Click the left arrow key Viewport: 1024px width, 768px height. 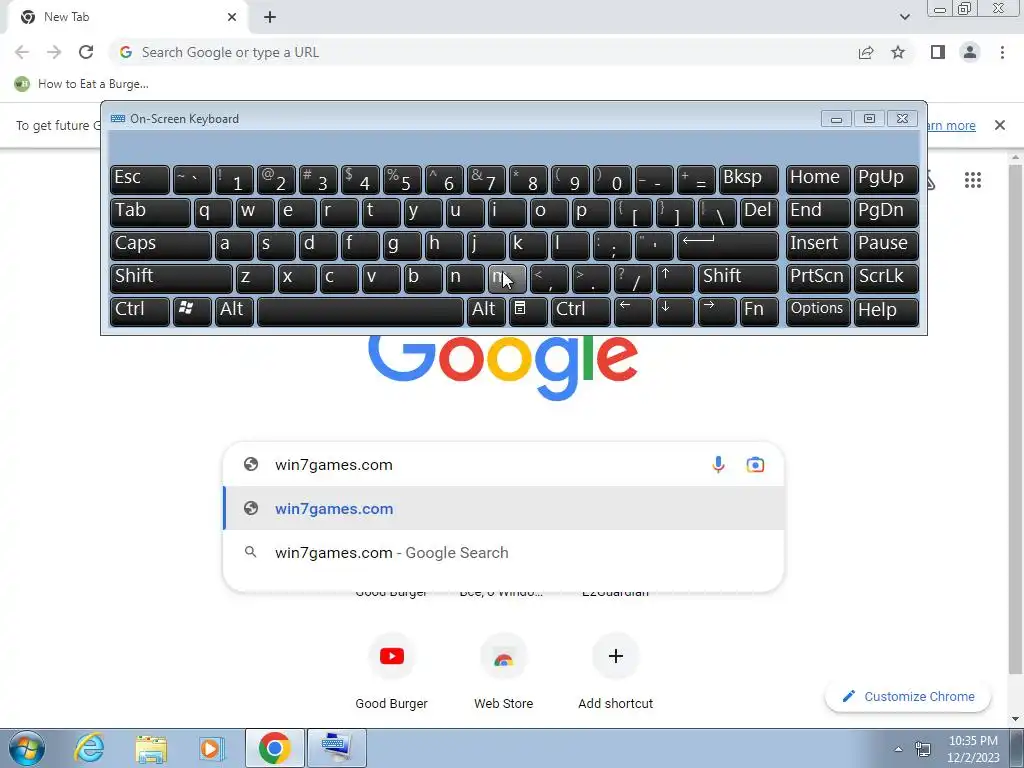[x=633, y=311]
